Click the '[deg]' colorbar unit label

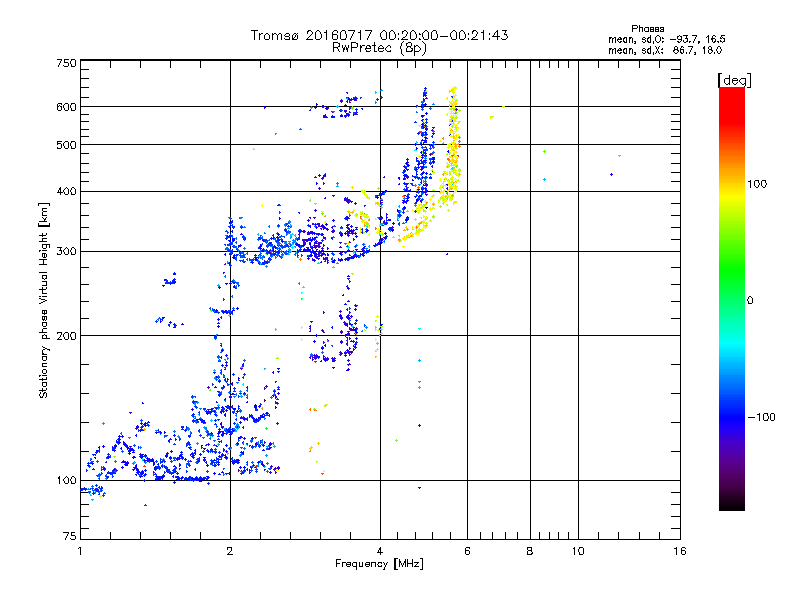point(734,80)
